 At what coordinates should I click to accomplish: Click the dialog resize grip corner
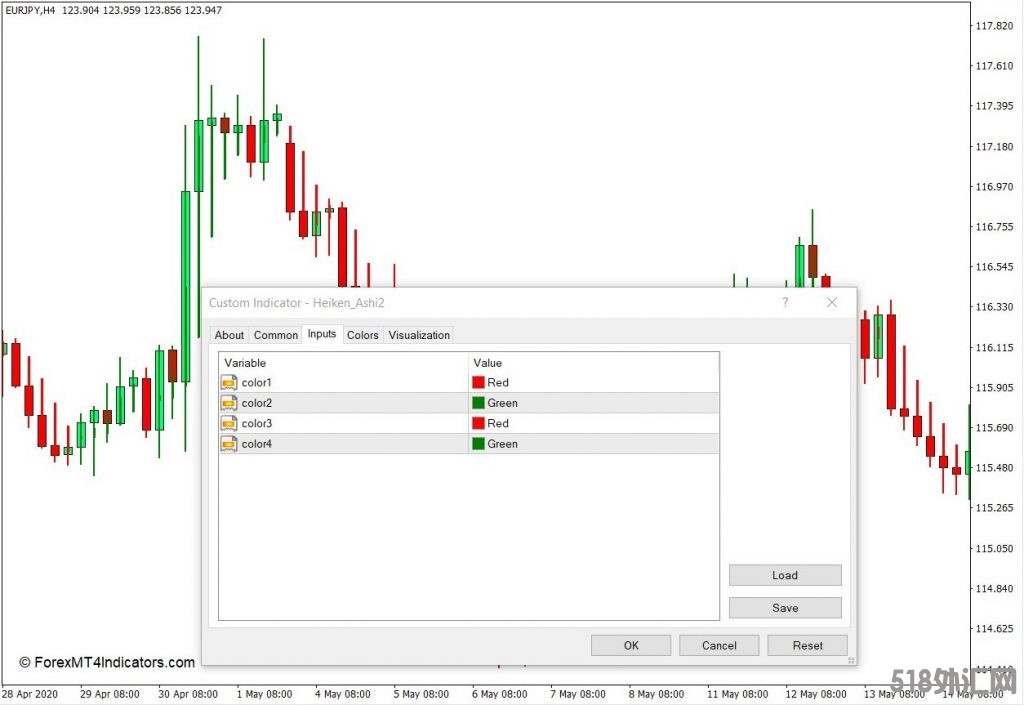click(851, 661)
